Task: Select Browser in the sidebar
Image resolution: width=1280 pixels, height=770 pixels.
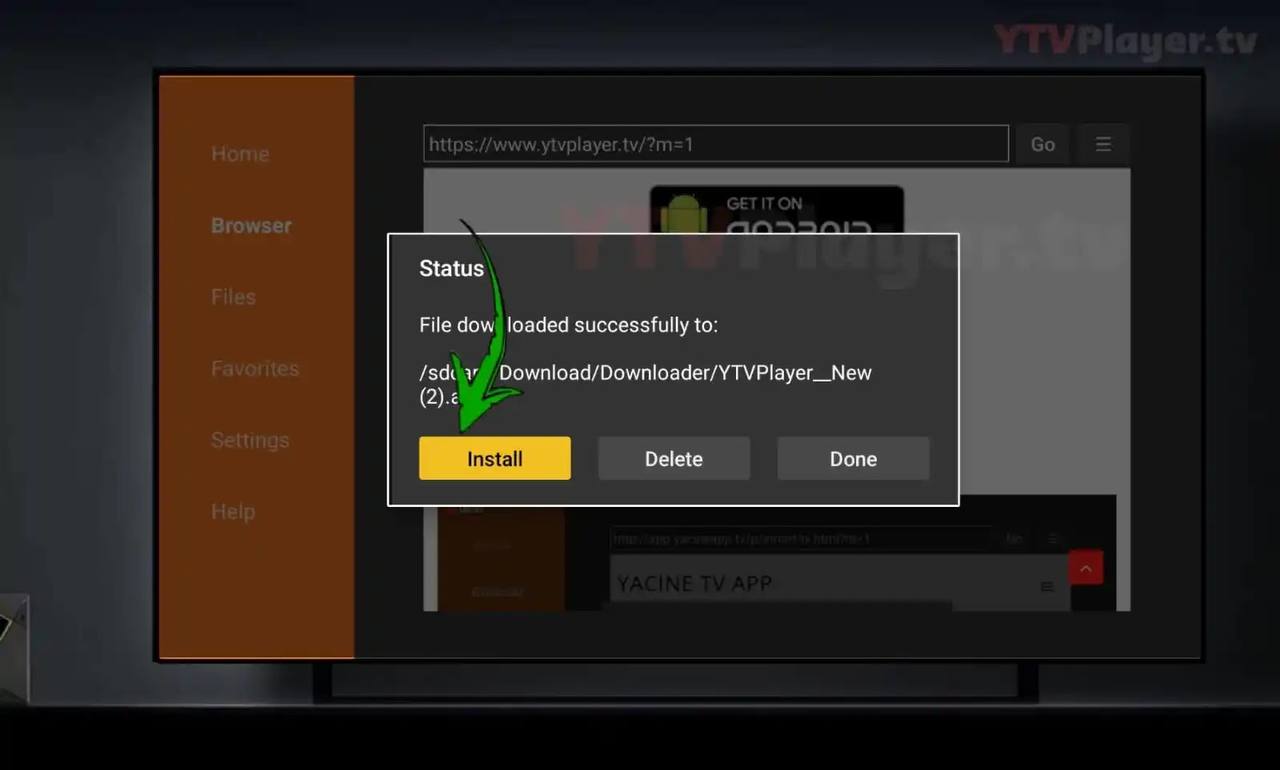Action: 251,226
